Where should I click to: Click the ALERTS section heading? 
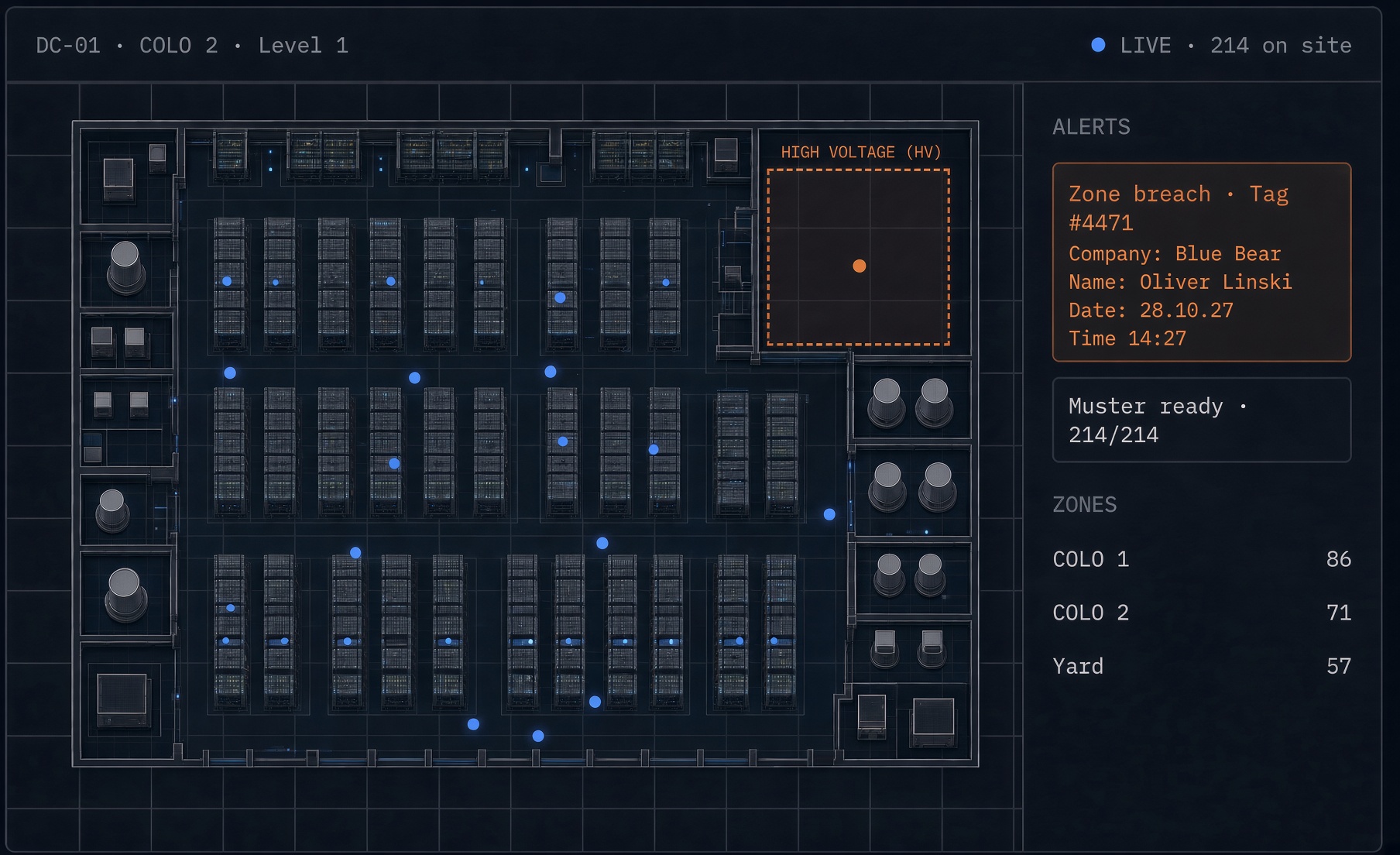(1091, 127)
